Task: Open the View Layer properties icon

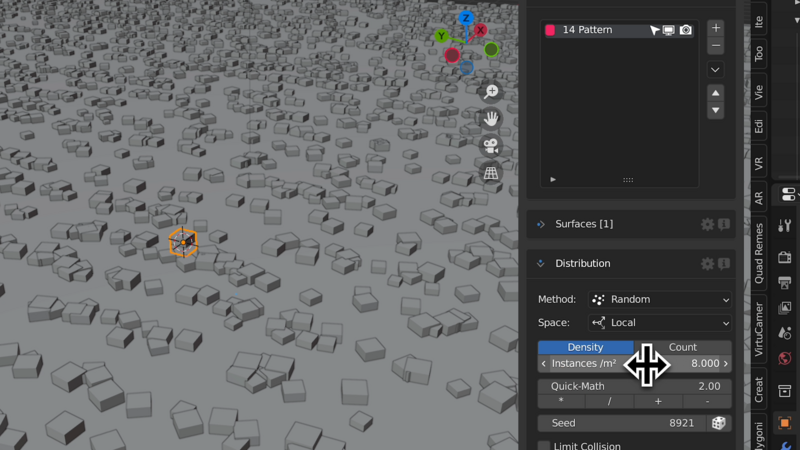Action: pos(785,308)
